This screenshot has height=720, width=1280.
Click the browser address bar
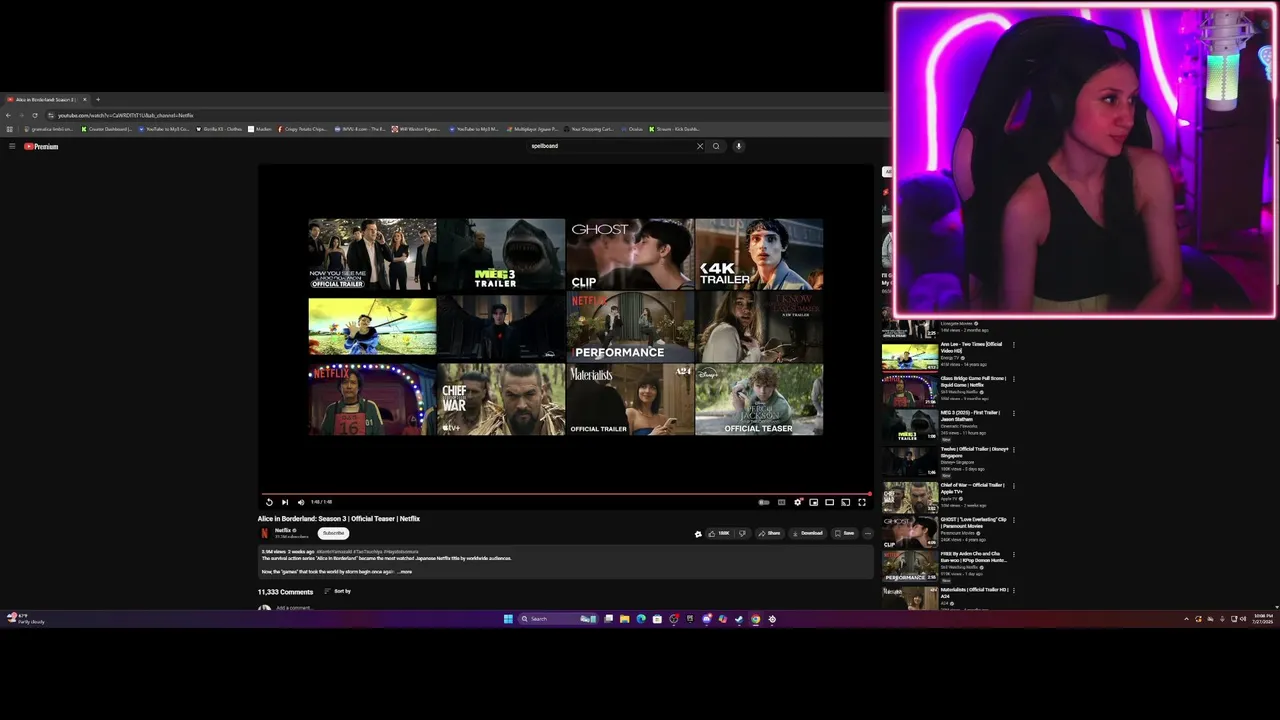(465, 115)
